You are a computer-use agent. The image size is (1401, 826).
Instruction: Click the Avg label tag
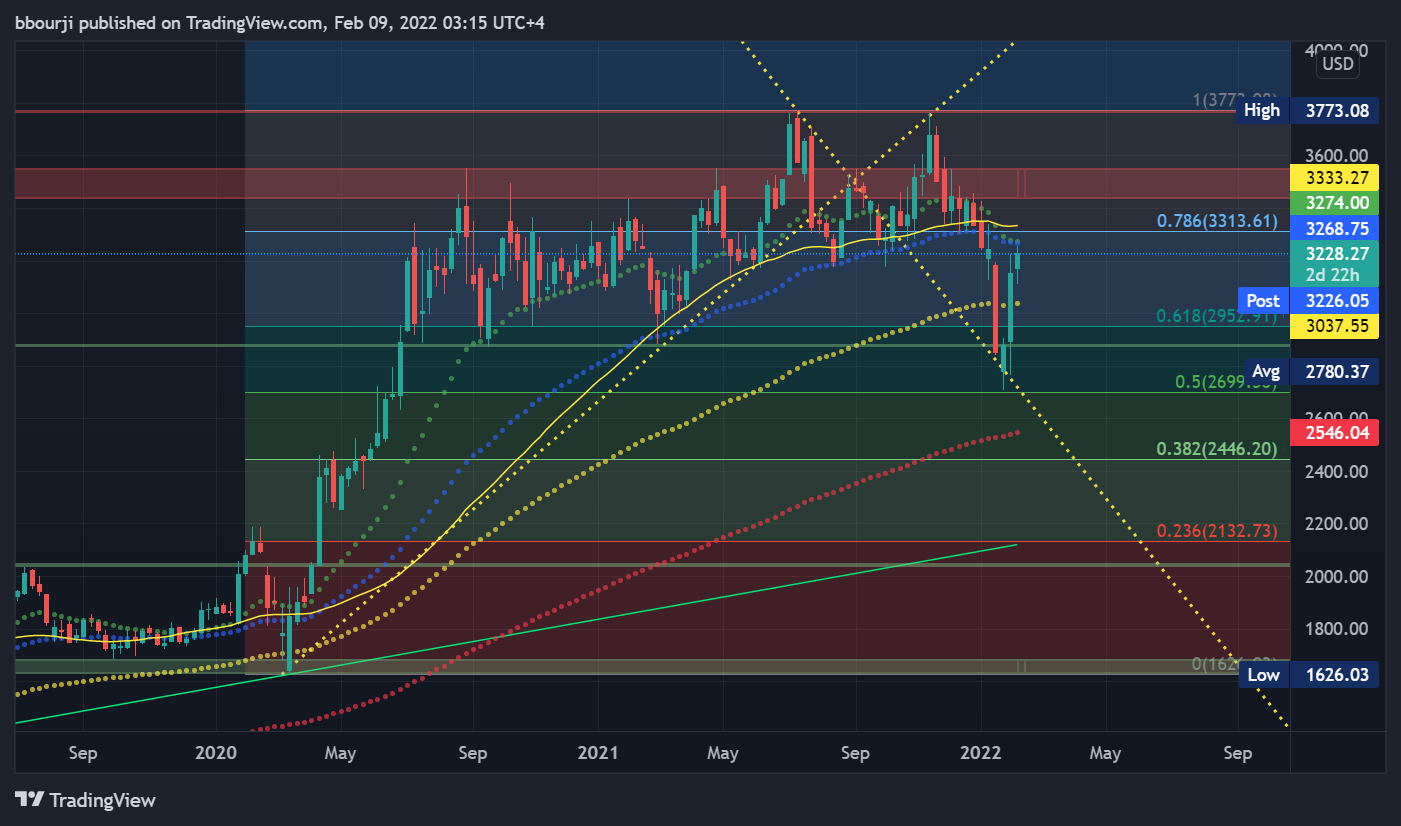(x=1264, y=372)
